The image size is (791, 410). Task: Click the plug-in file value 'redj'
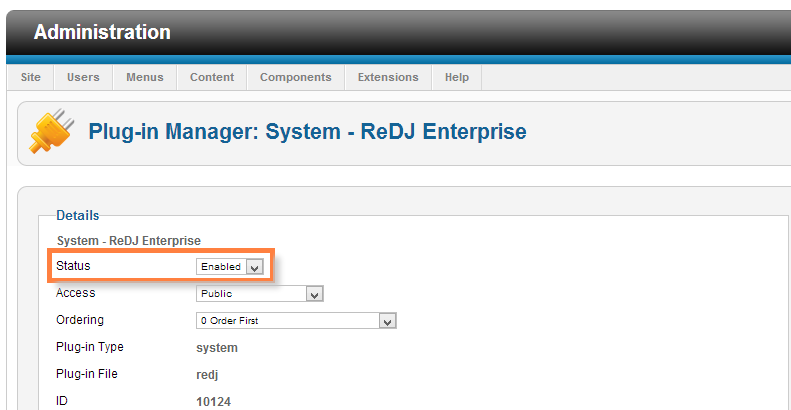(207, 375)
